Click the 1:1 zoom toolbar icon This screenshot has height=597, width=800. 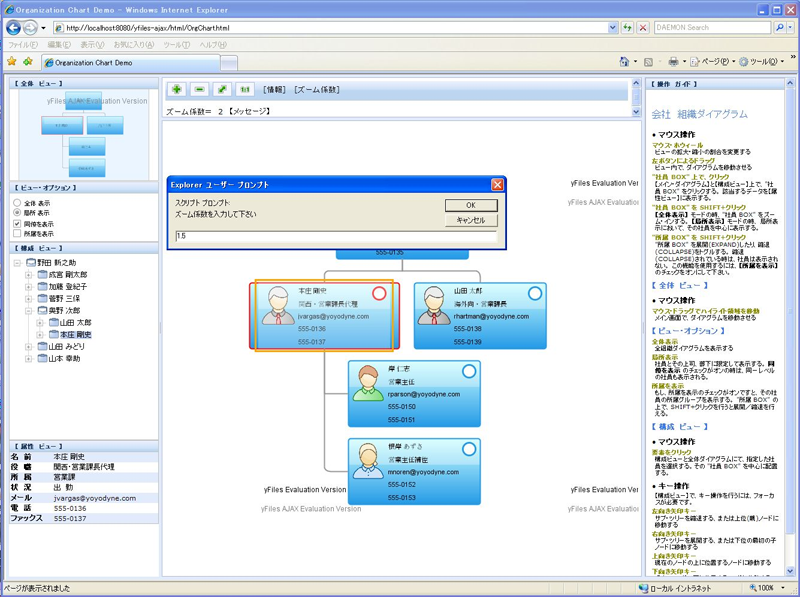pos(244,89)
